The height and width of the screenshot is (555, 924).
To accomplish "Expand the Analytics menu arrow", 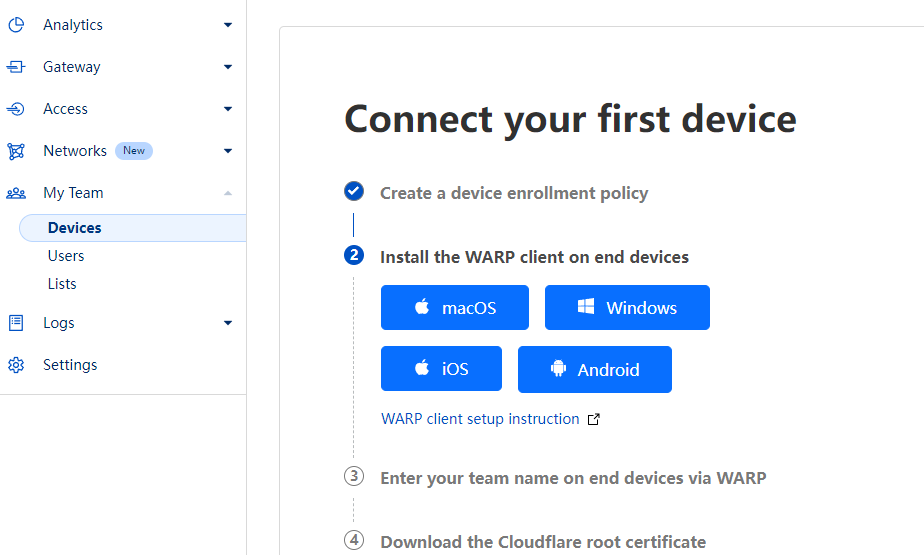I will pyautogui.click(x=228, y=25).
